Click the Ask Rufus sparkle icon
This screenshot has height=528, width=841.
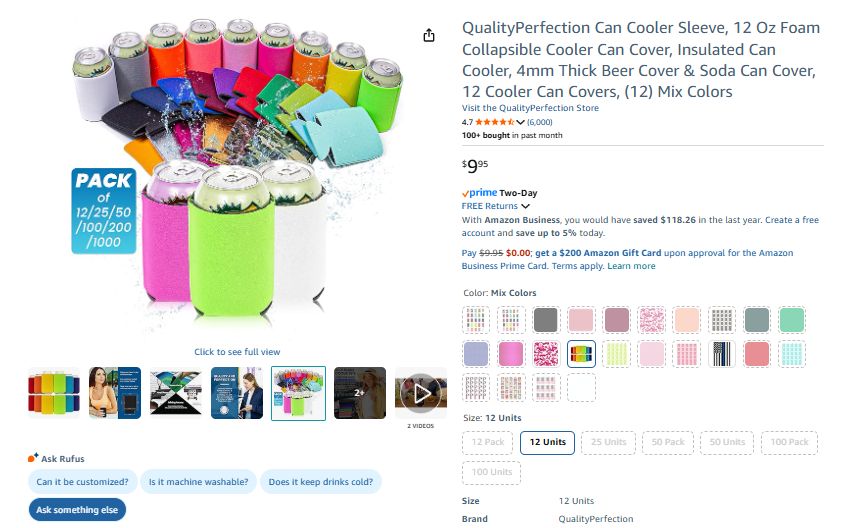(33, 458)
